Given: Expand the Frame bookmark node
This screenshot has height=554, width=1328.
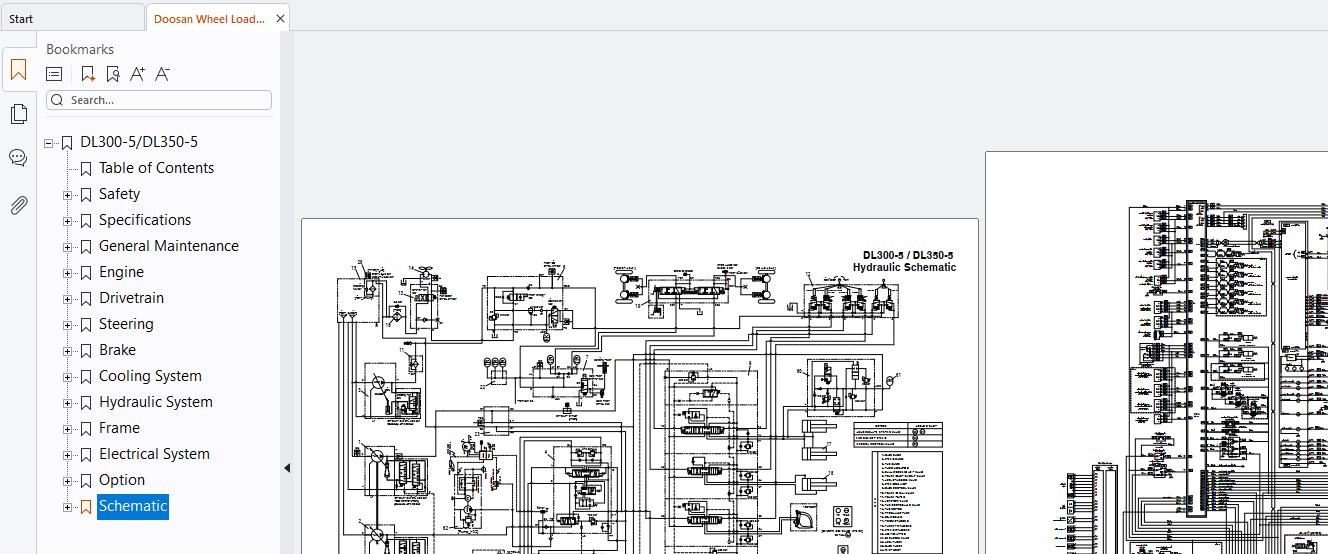Looking at the screenshot, I should tap(67, 429).
